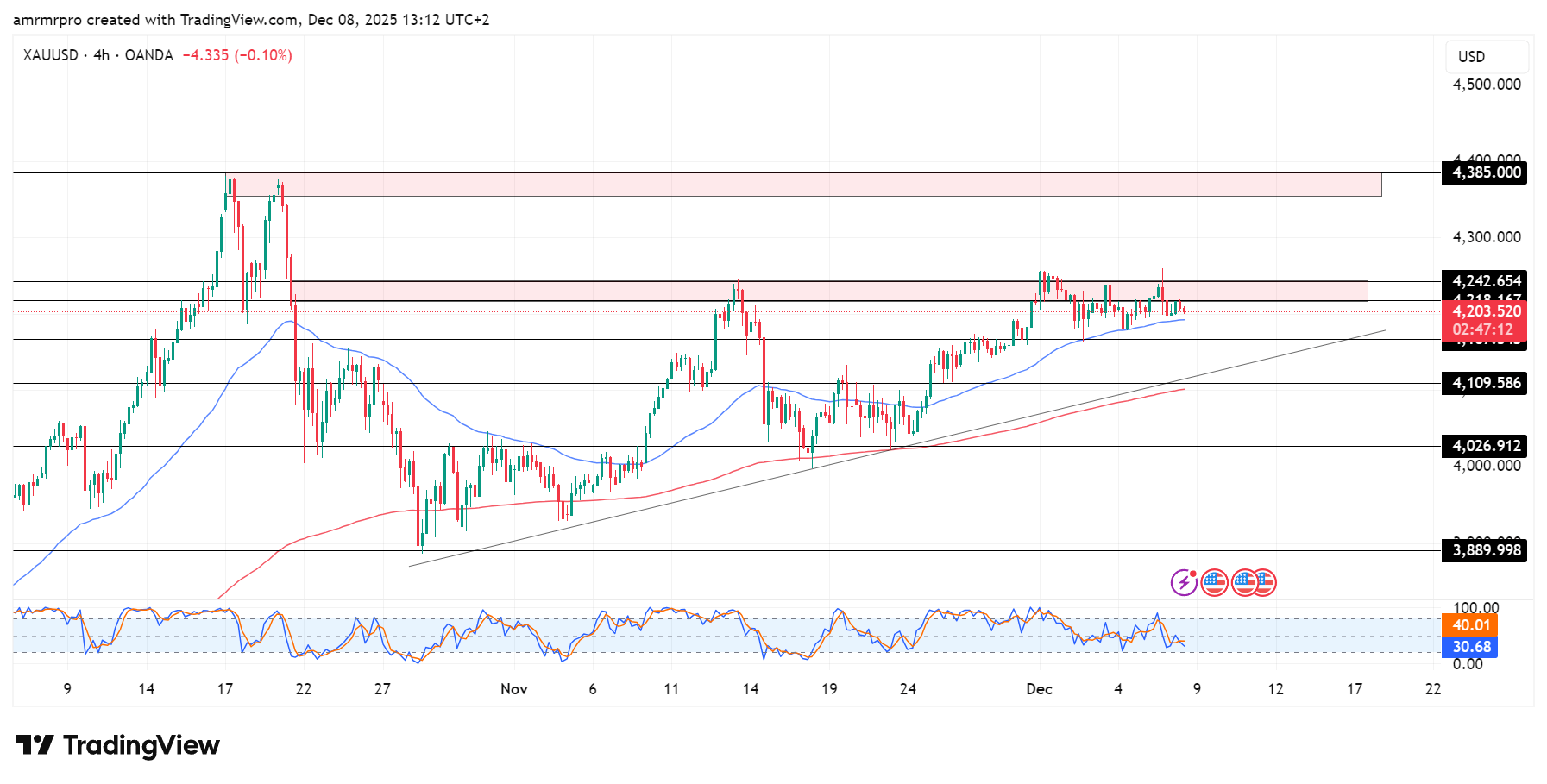The image size is (1547, 784).
Task: Click the purple lightning bolt event icon
Action: [x=1183, y=583]
